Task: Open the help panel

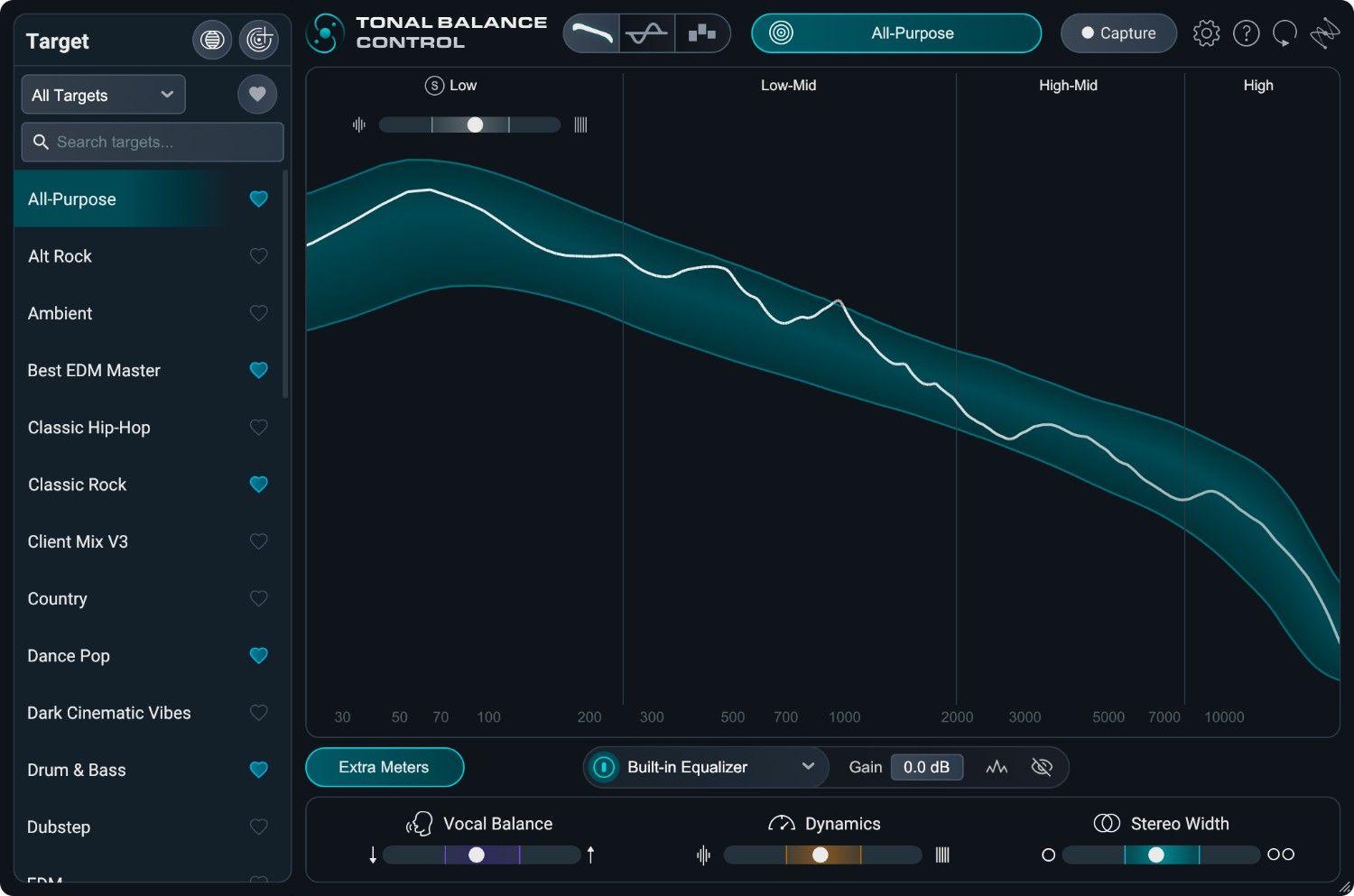Action: pos(1247,32)
